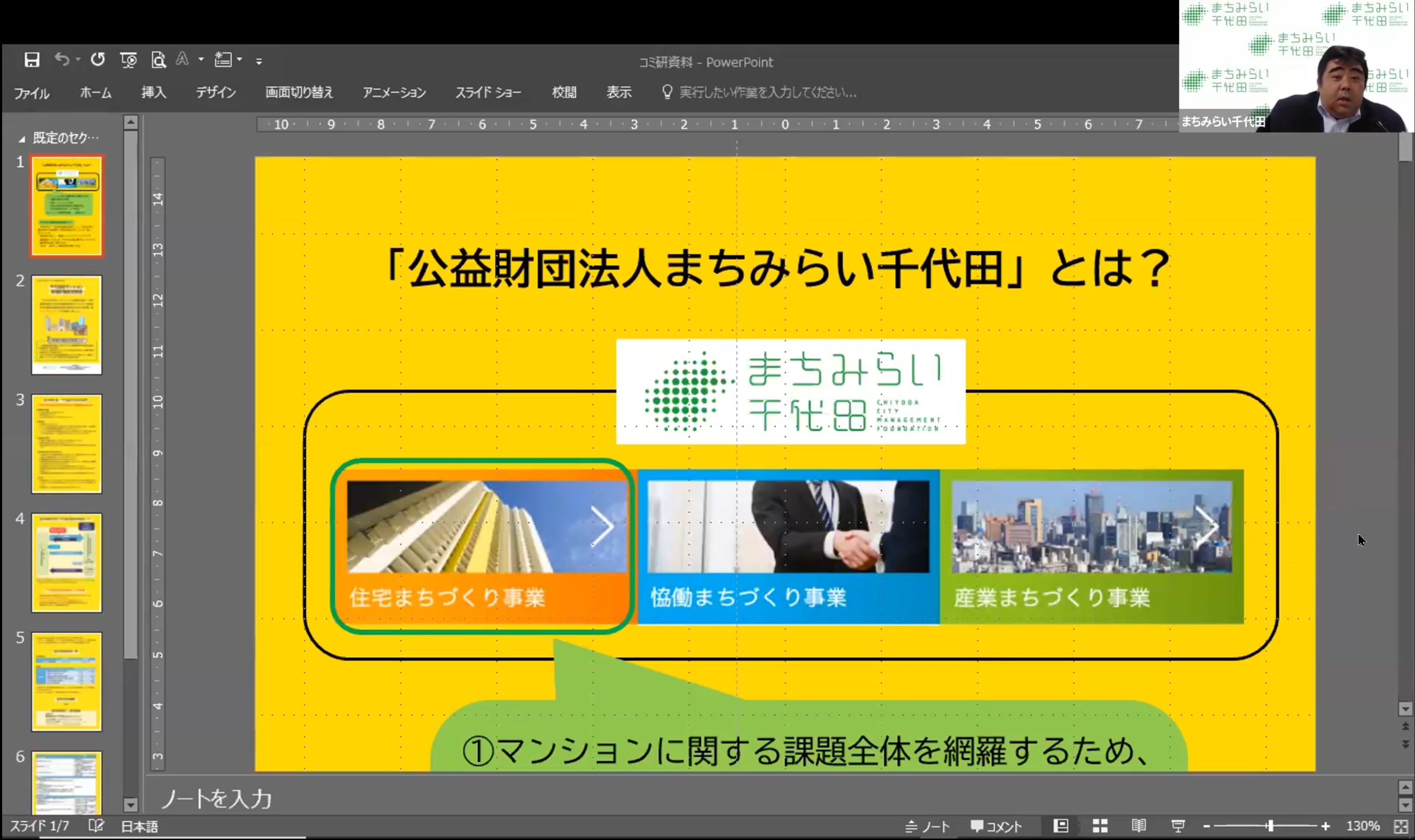Click notes pane scroll down arrow

tap(1406, 805)
